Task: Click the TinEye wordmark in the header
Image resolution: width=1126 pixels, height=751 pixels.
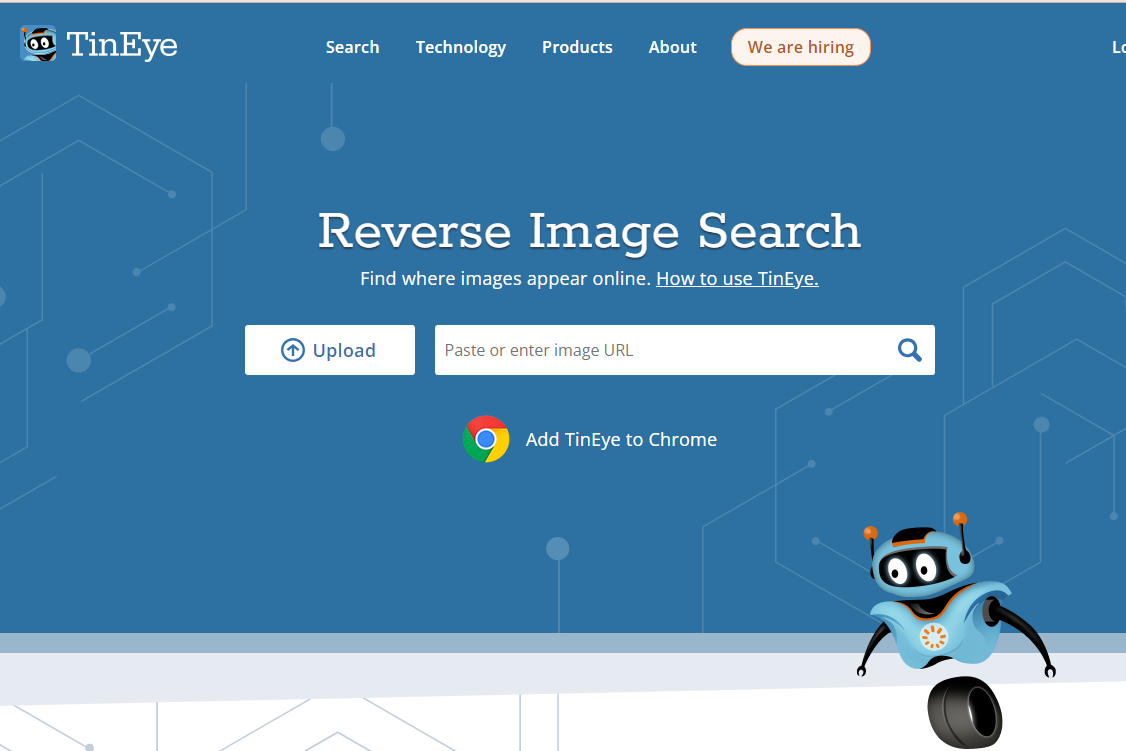Action: click(x=122, y=45)
